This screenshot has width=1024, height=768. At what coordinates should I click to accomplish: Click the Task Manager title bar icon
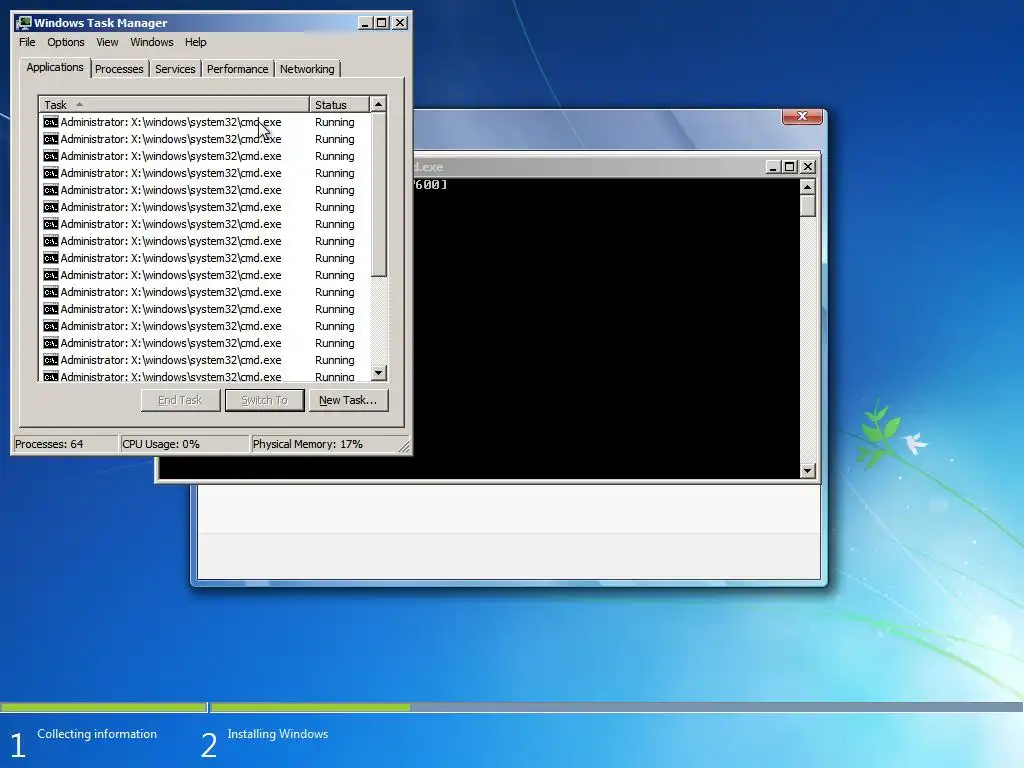click(24, 23)
